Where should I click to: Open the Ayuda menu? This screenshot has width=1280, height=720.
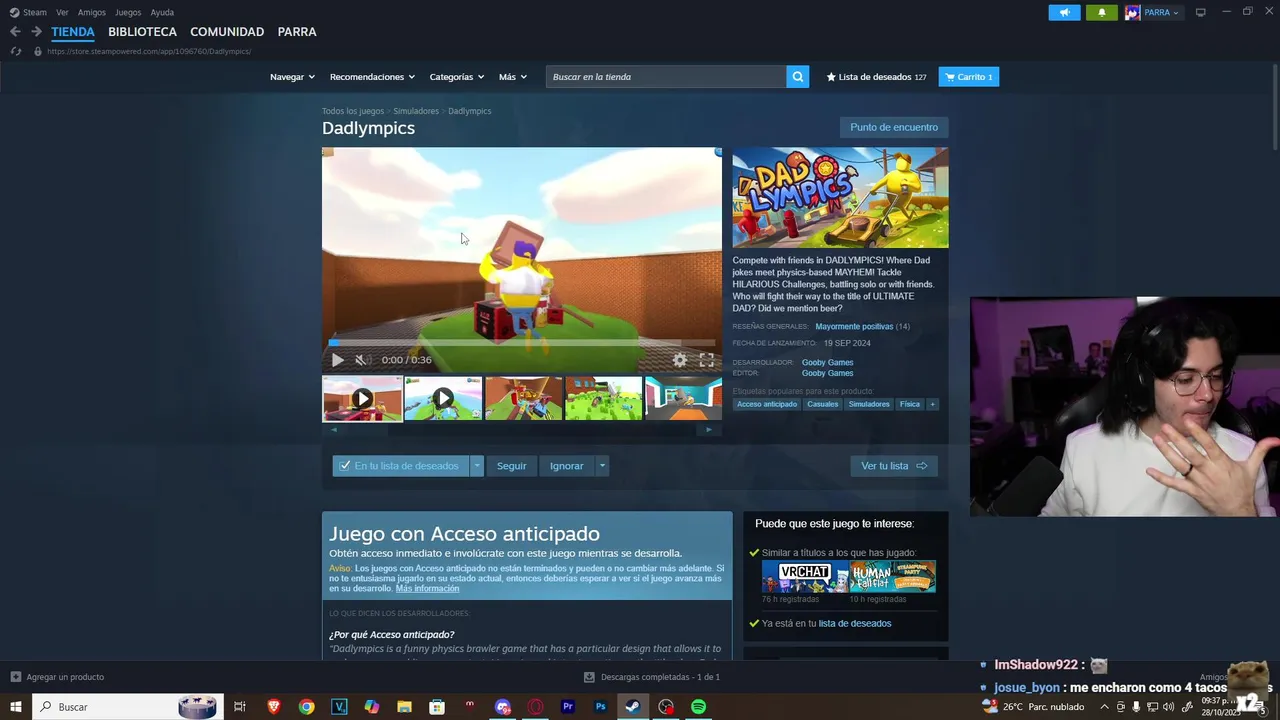[x=162, y=12]
